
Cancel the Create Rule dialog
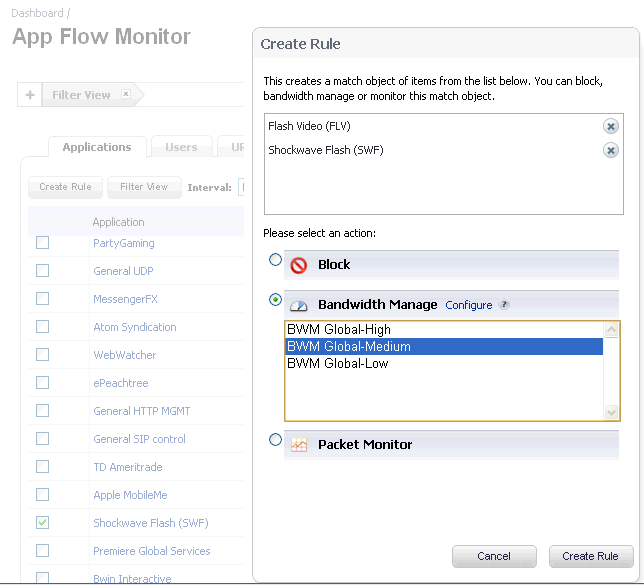tap(494, 556)
